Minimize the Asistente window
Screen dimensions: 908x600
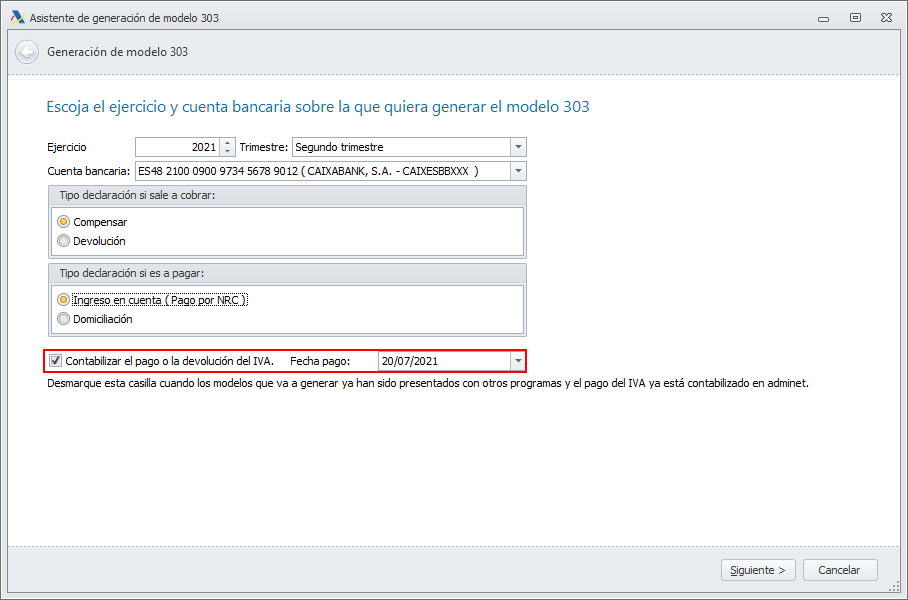[823, 19]
